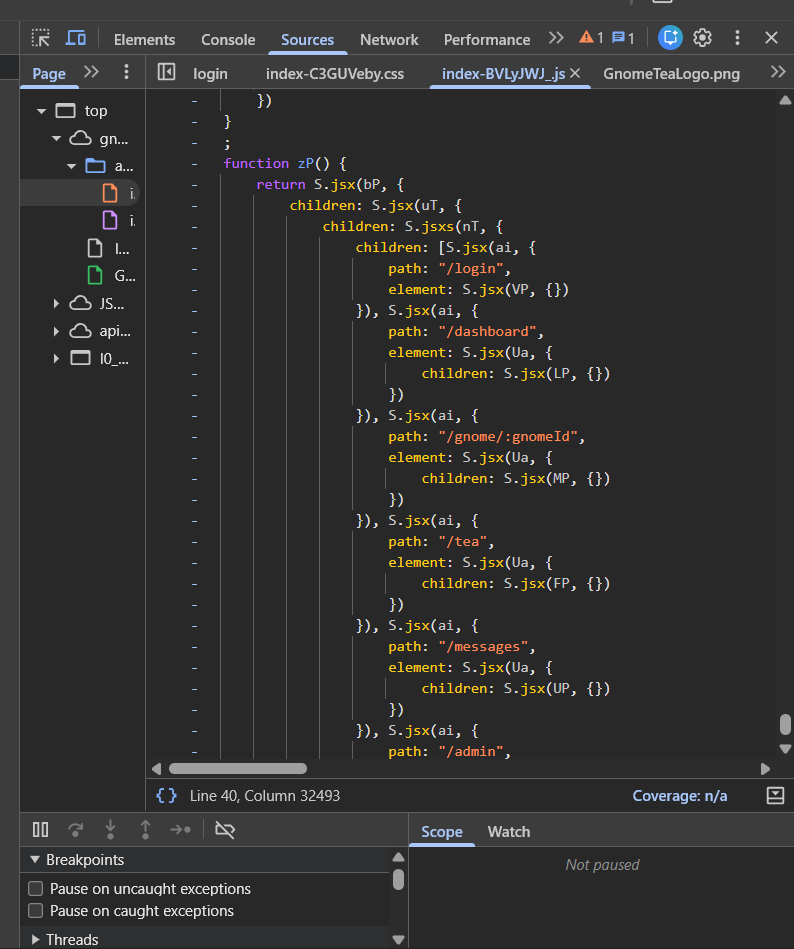The height and width of the screenshot is (949, 794).
Task: Click step over next function call
Action: [76, 829]
